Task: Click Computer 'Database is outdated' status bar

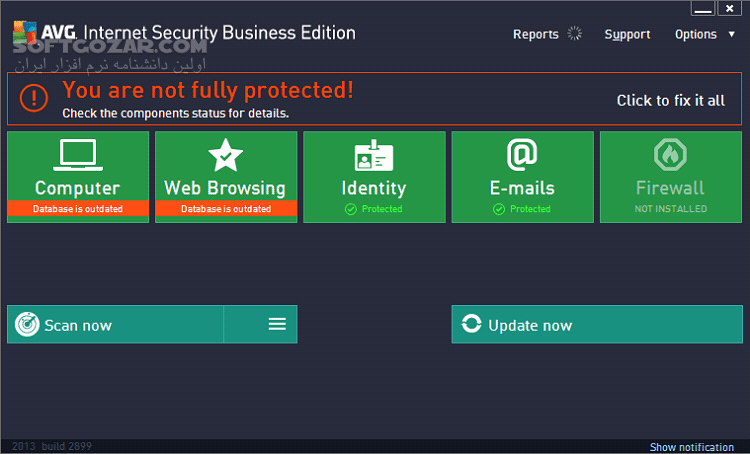Action: (78, 209)
